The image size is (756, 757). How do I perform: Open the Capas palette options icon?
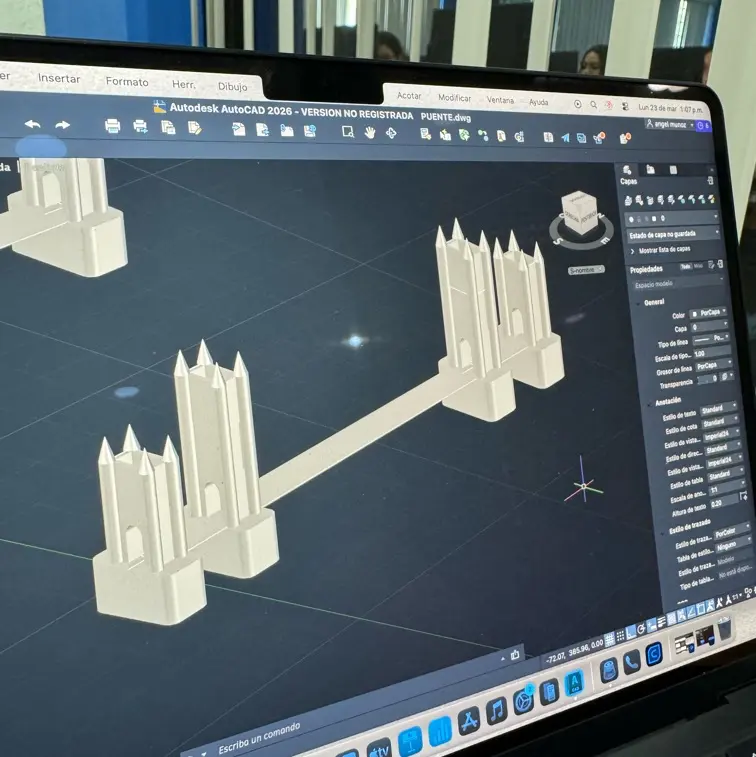(x=710, y=181)
